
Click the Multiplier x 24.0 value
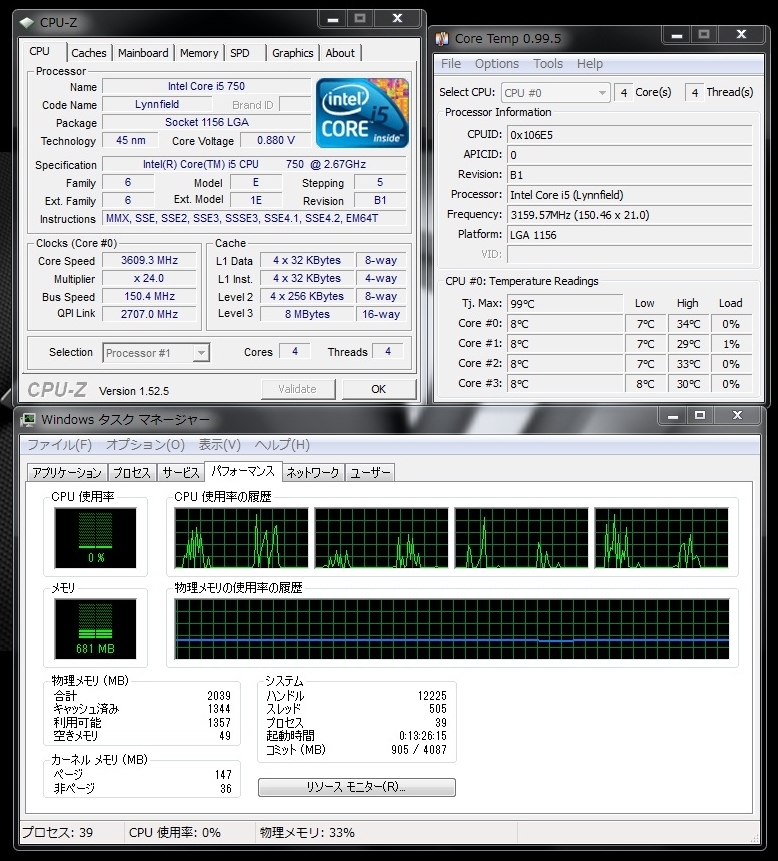pos(149,278)
